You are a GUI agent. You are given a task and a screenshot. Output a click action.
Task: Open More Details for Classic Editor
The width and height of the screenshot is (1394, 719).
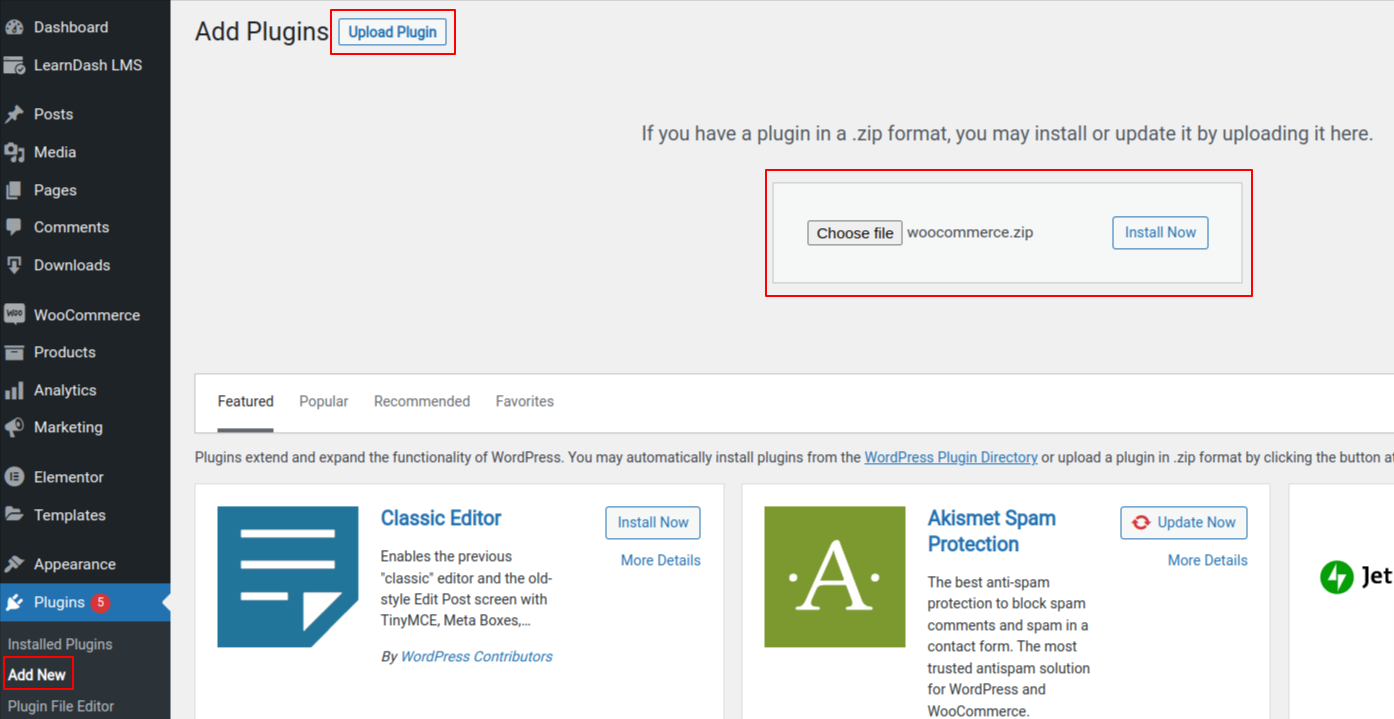click(660, 560)
